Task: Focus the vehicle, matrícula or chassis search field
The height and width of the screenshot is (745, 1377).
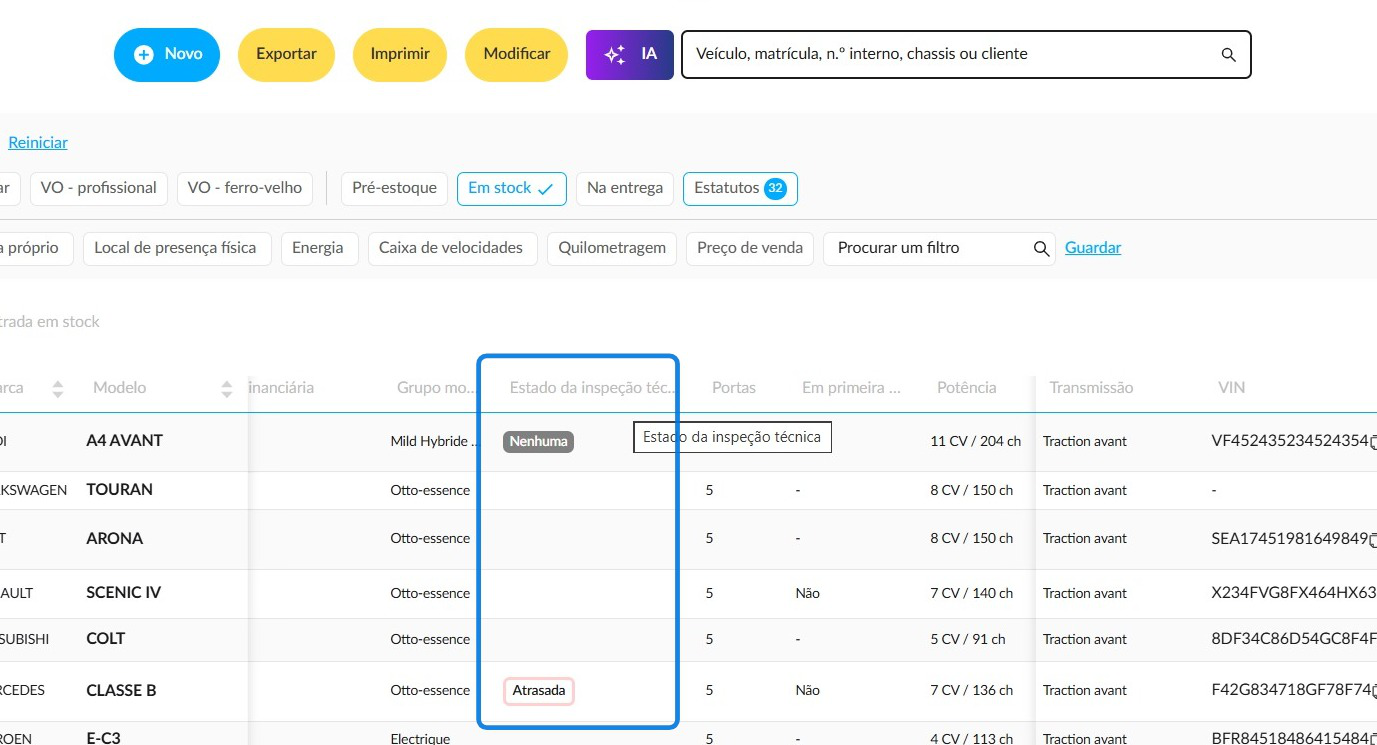Action: click(966, 54)
